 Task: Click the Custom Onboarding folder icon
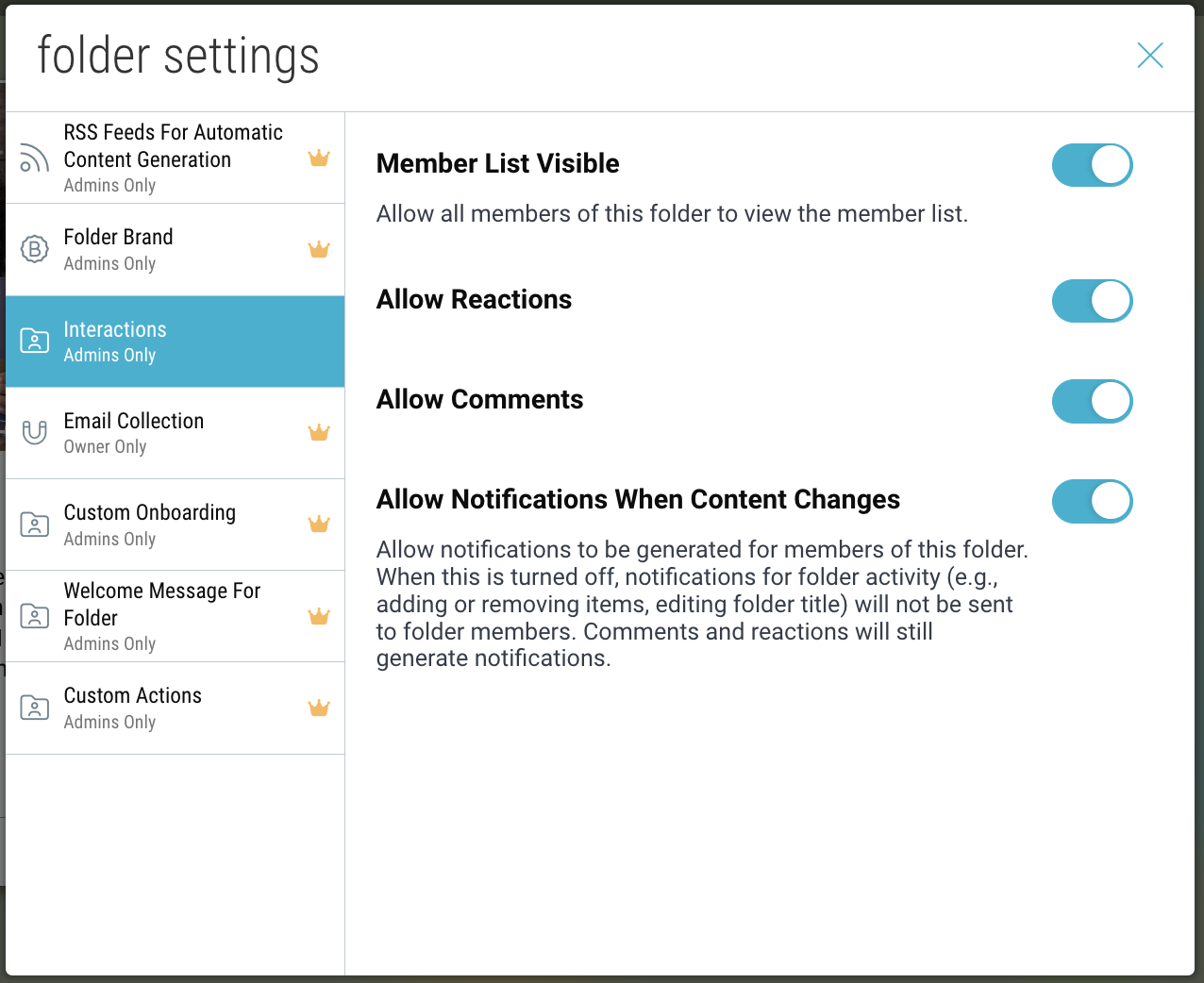[35, 525]
